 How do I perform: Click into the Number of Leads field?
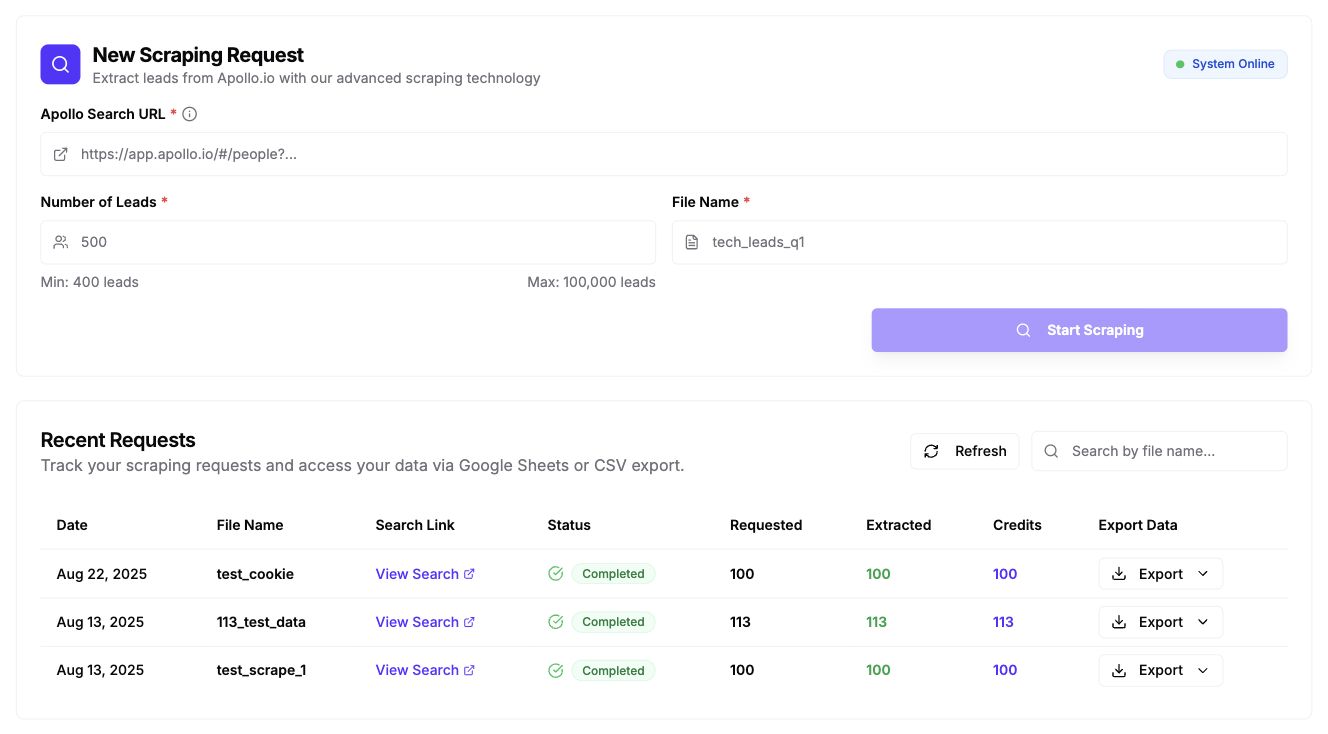(x=348, y=242)
